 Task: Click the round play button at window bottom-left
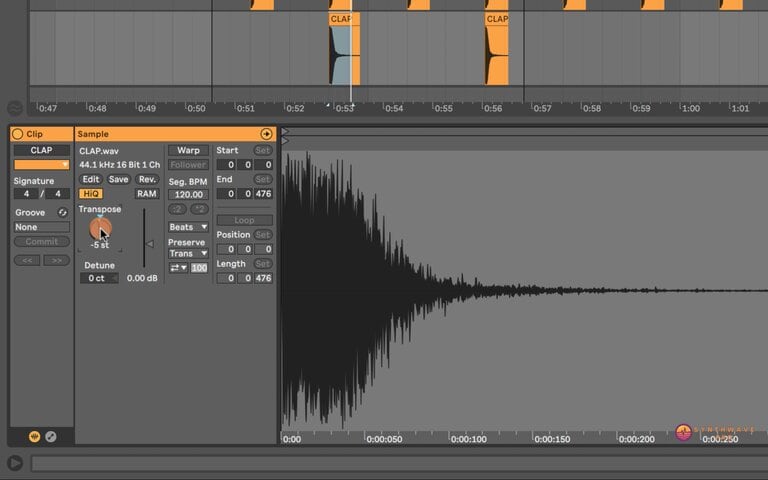pyautogui.click(x=15, y=462)
